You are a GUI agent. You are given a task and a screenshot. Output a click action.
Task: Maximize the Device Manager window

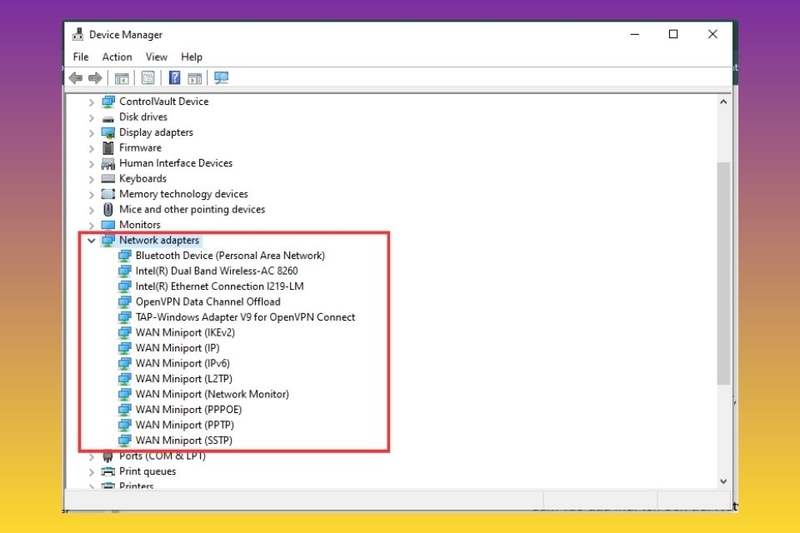(x=673, y=34)
